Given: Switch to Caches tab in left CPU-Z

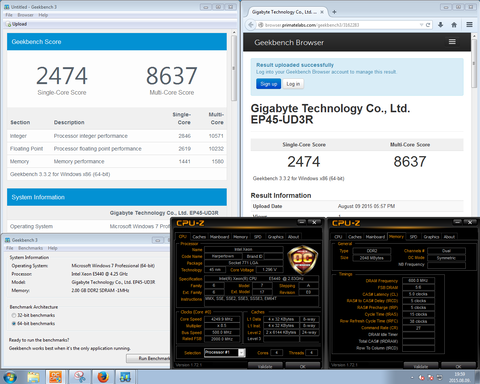Looking at the screenshot, I should [x=199, y=237].
